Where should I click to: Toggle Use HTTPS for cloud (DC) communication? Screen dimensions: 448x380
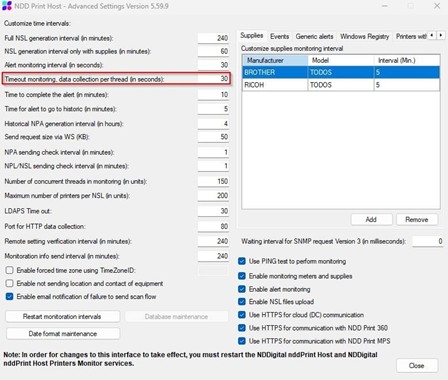(242, 315)
